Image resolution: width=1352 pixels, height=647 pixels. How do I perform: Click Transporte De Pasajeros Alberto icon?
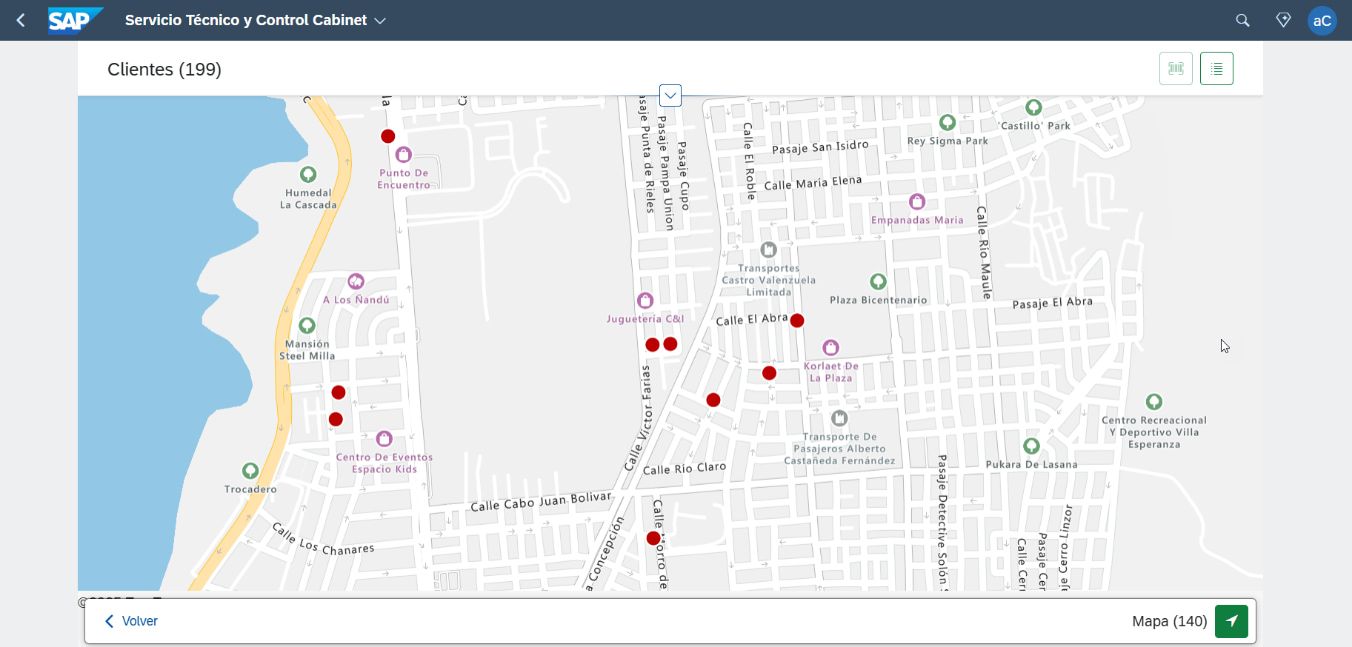tap(840, 418)
